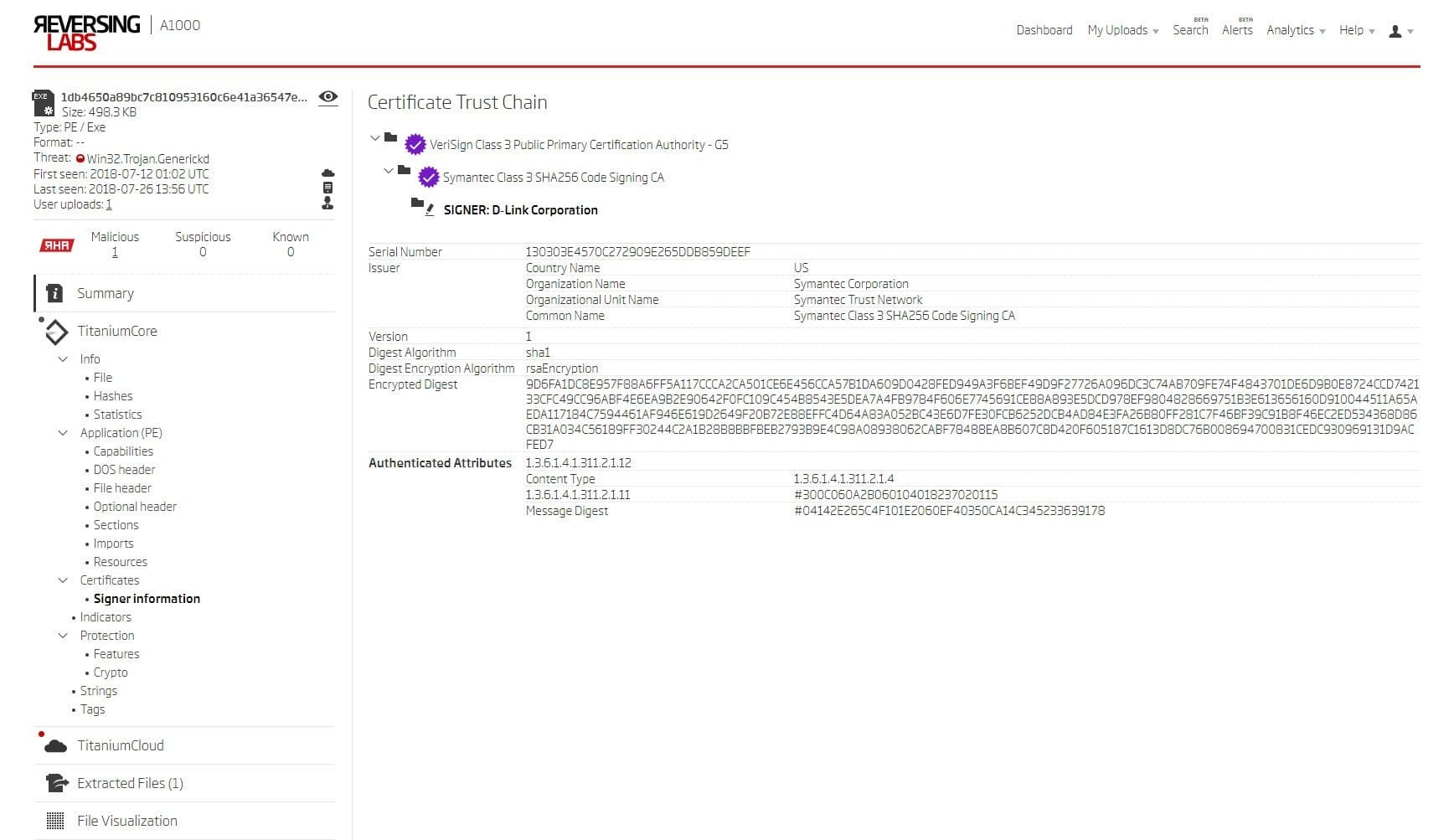Click the Symantec certificate verification badge
The height and width of the screenshot is (840, 1454).
click(x=429, y=177)
